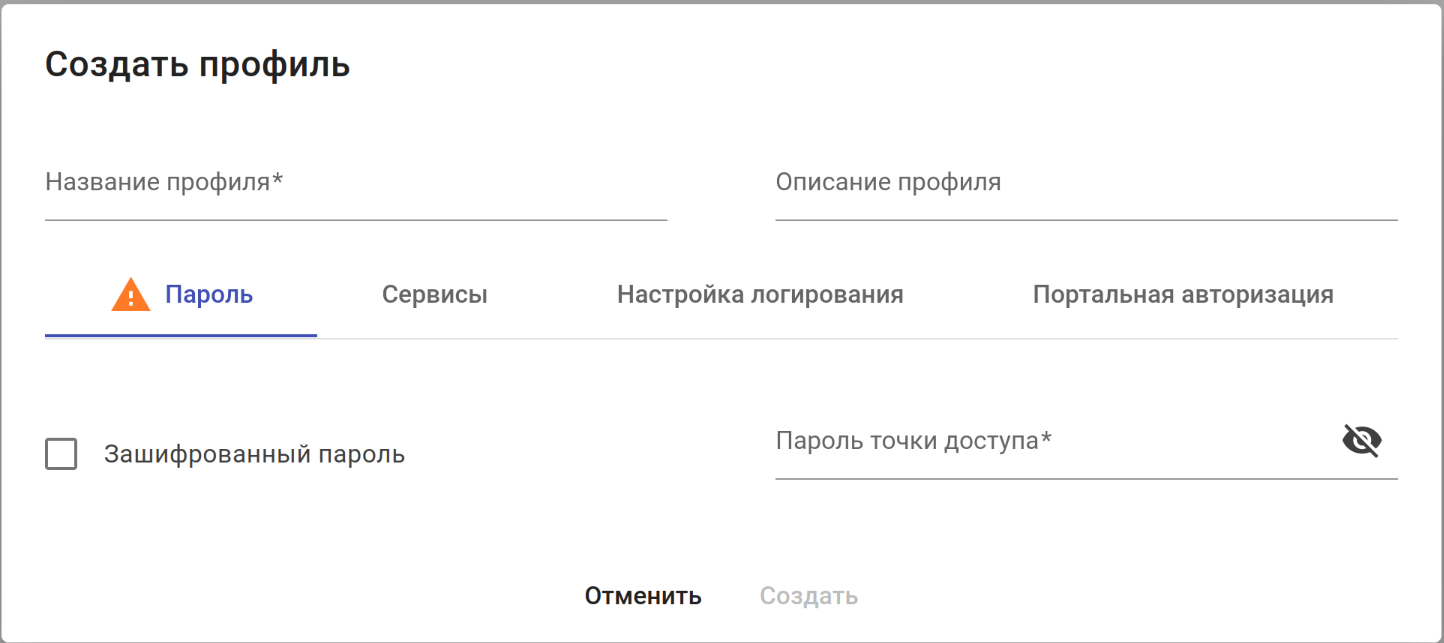The width and height of the screenshot is (1444, 643).
Task: Click the underline of Описание профиля field
Action: tap(1085, 219)
